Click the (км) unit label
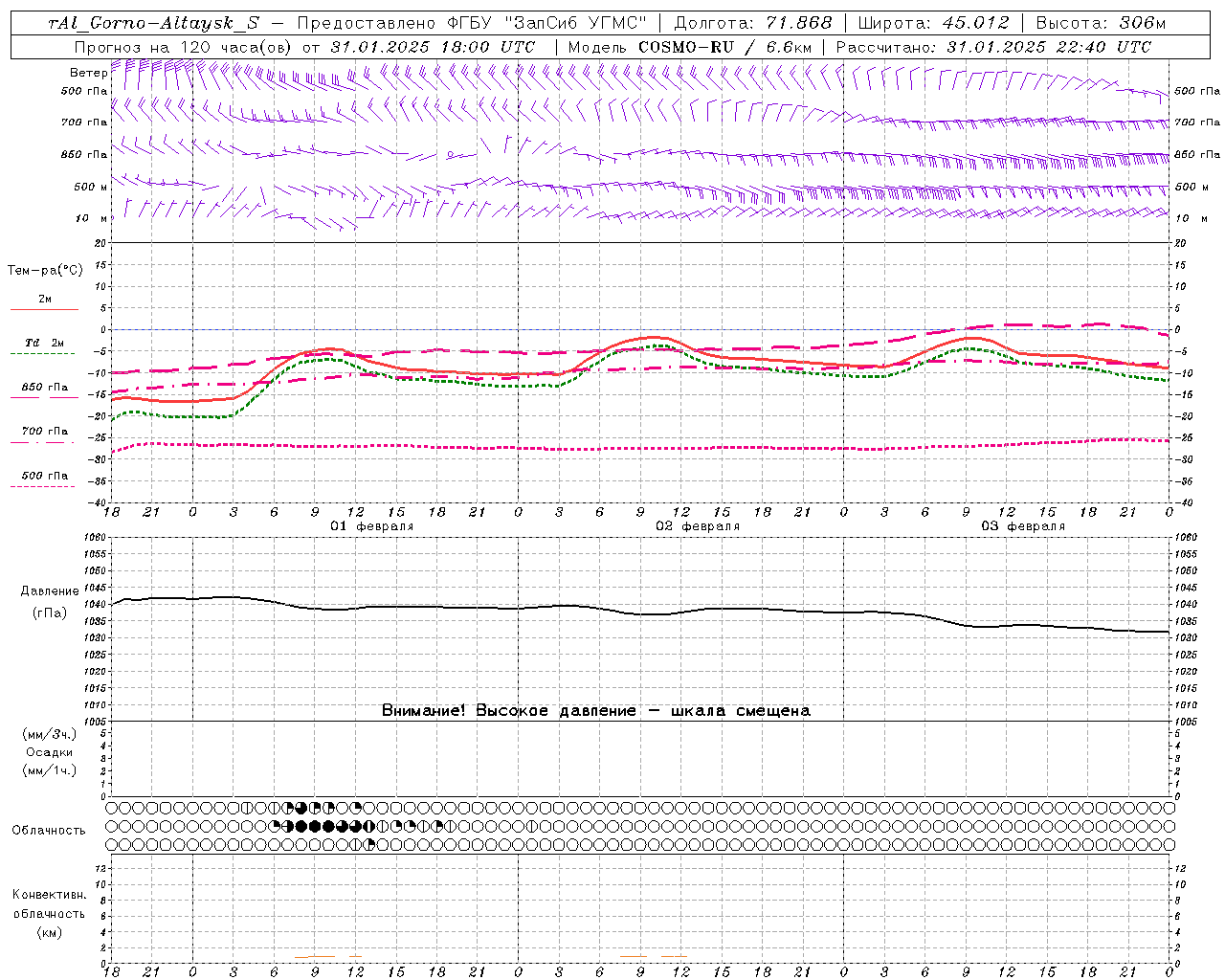Viewport: 1225px width, 980px height. tap(49, 932)
